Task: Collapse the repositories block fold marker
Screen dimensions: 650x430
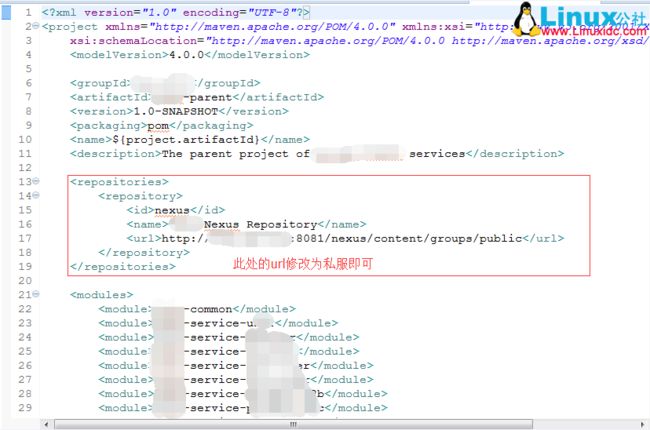Action: (36, 181)
